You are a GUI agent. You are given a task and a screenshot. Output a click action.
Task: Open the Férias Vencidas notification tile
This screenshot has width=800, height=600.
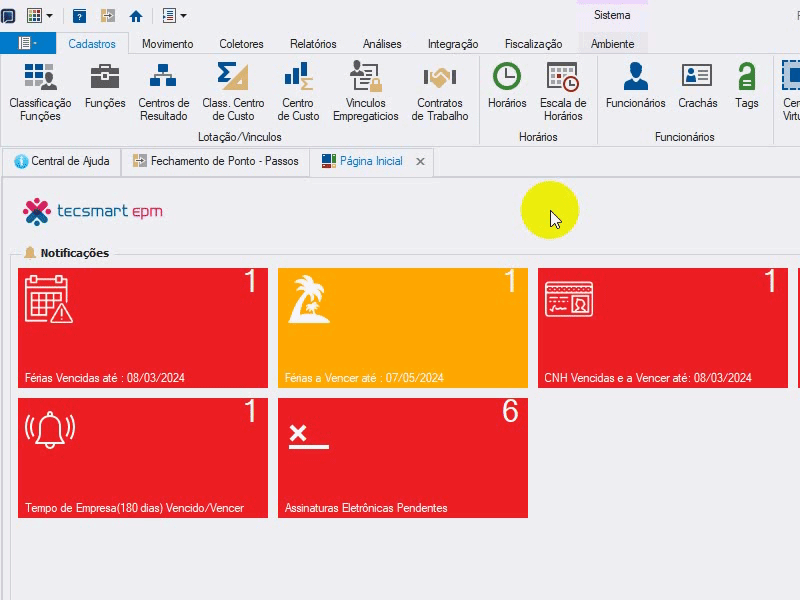click(x=143, y=328)
